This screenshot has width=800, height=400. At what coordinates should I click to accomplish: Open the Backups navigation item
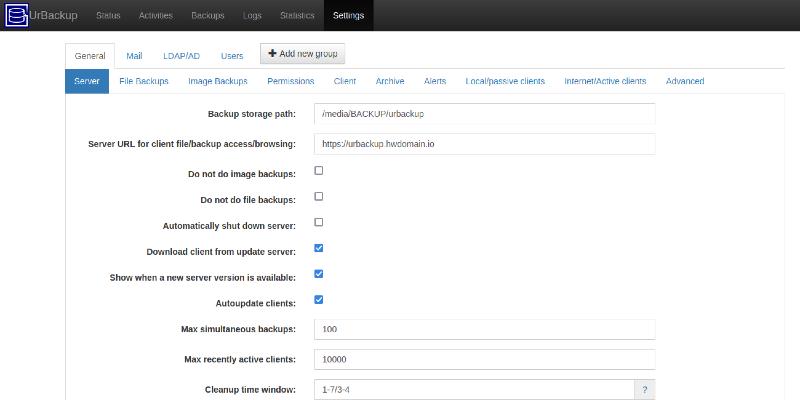coord(207,16)
